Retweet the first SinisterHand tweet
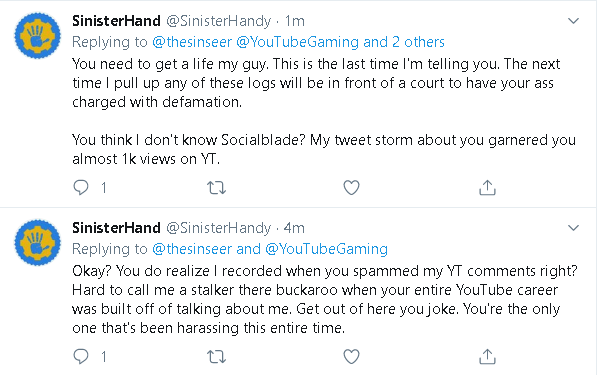 tap(217, 188)
